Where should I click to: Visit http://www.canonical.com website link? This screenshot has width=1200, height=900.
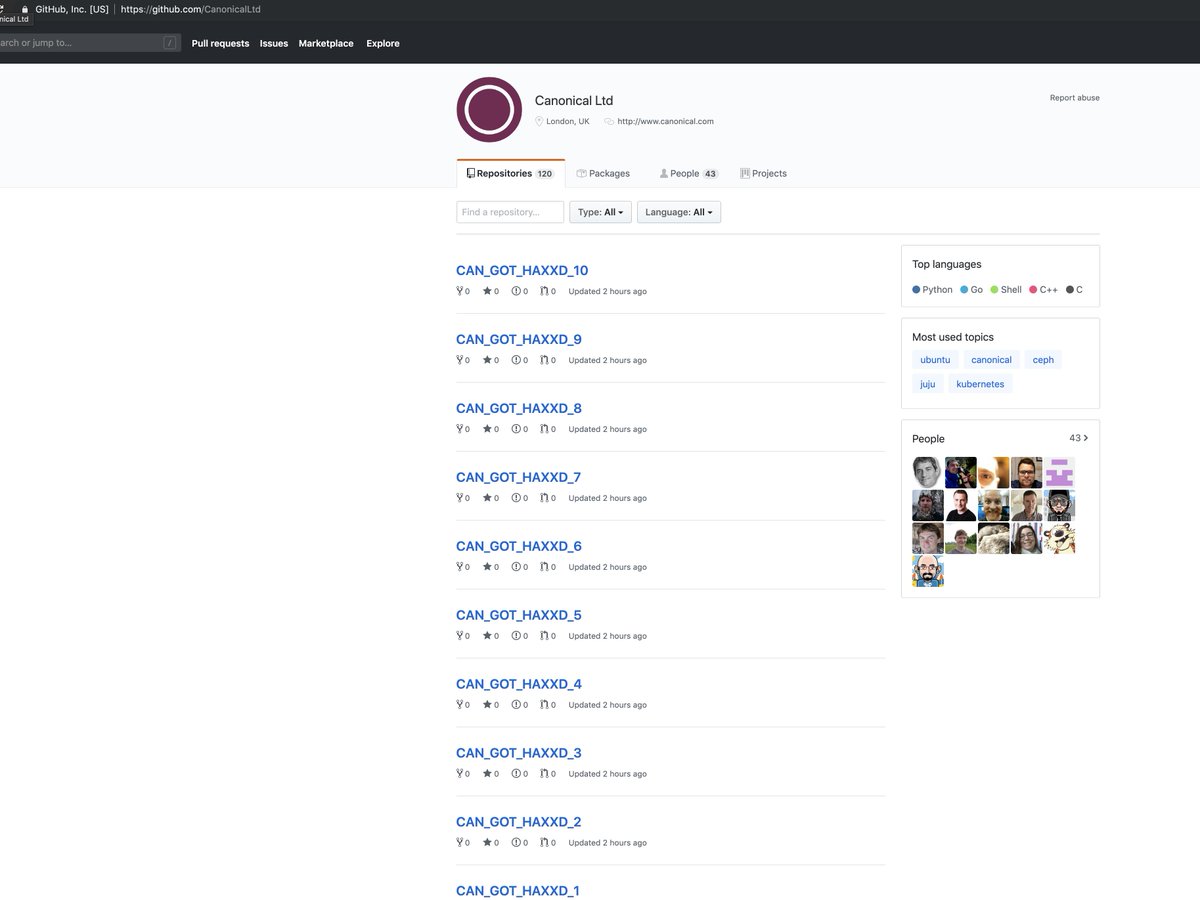(665, 122)
